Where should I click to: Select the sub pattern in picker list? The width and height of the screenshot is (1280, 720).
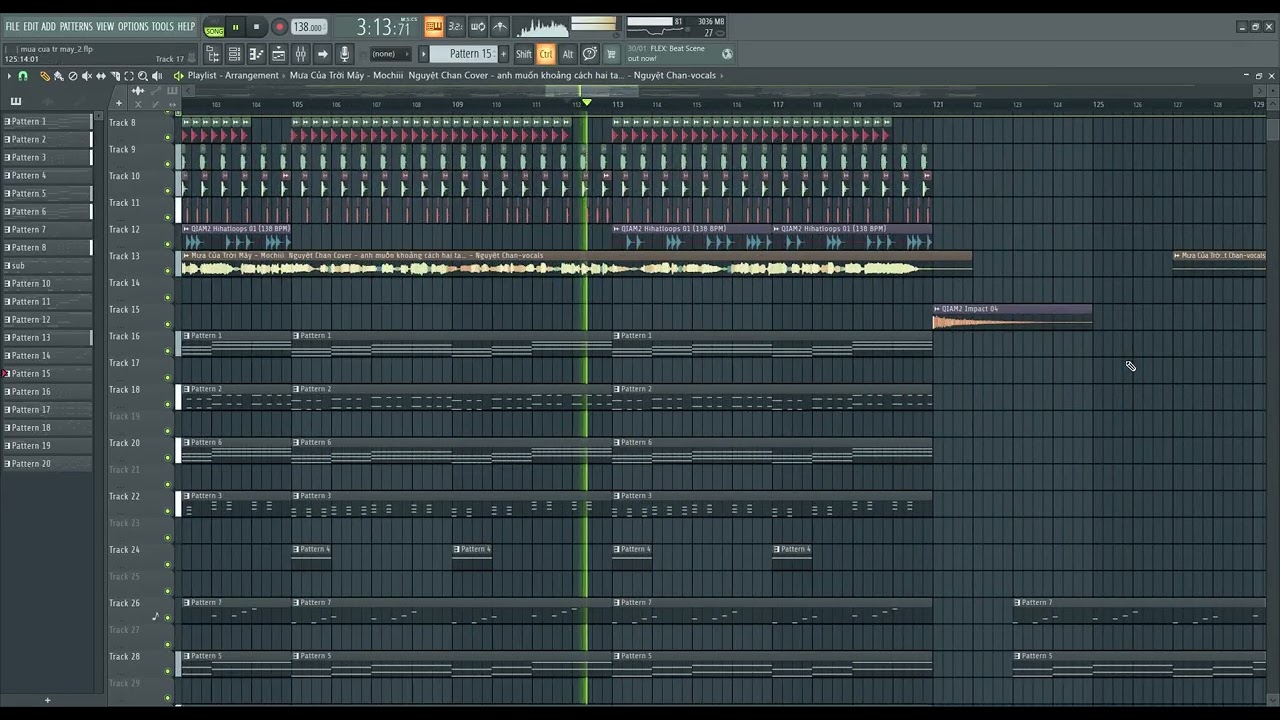(47, 266)
